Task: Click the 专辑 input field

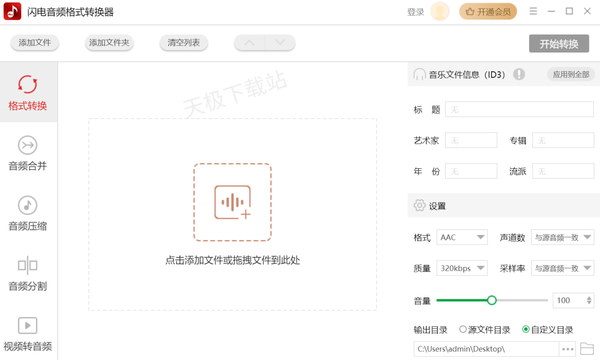Action: click(563, 140)
